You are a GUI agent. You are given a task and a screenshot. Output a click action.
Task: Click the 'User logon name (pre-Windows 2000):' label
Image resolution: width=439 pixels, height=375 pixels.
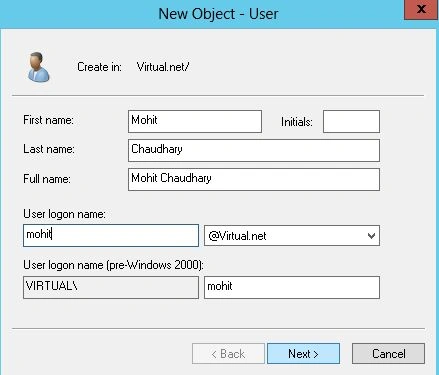(113, 265)
